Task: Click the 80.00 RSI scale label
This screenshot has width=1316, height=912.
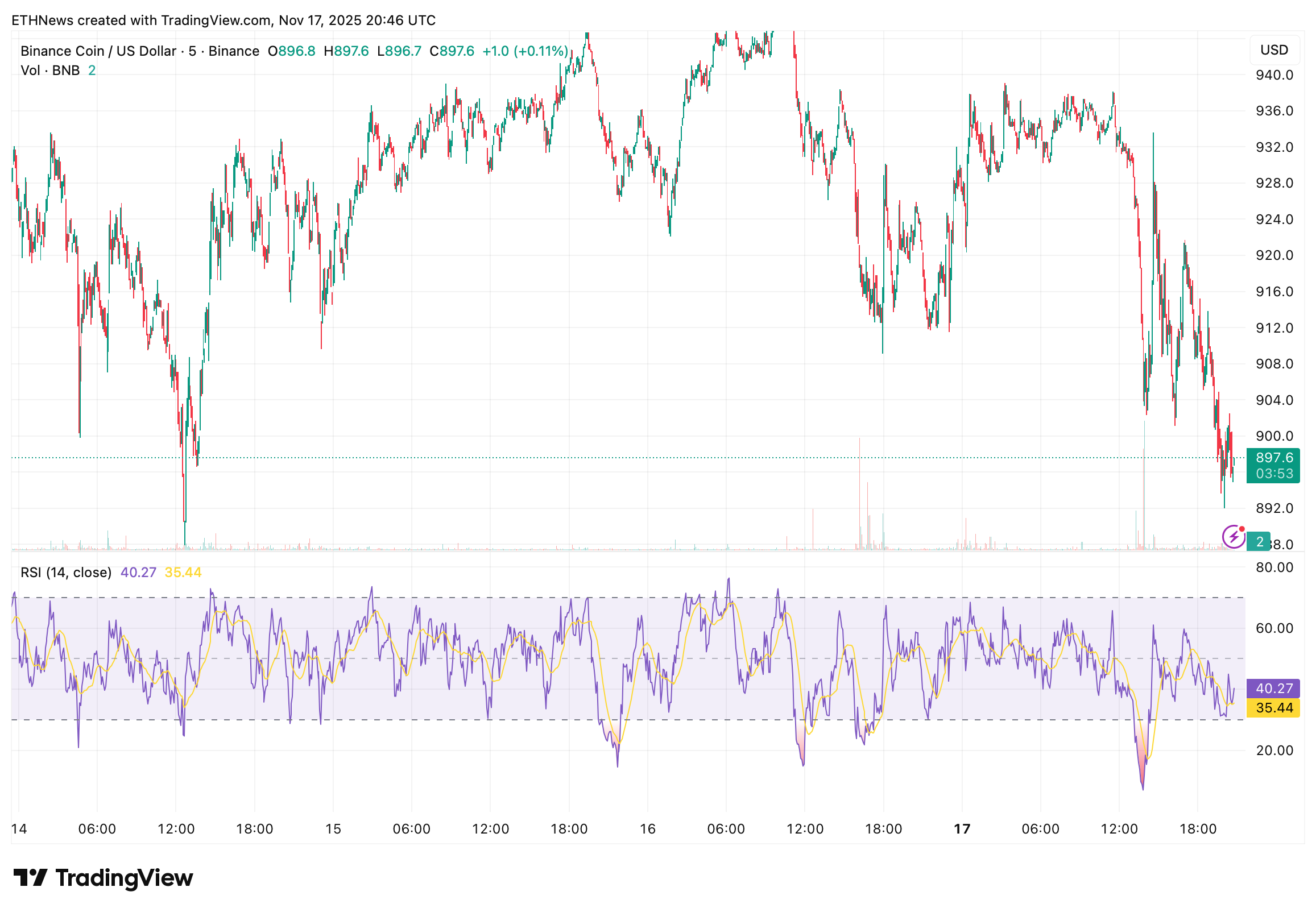Action: click(1274, 567)
